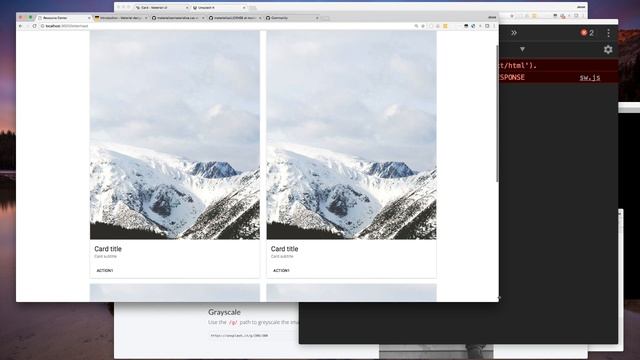Switch to the Introduction Material design tab
Viewport: 640px width, 360px height.
click(x=120, y=18)
